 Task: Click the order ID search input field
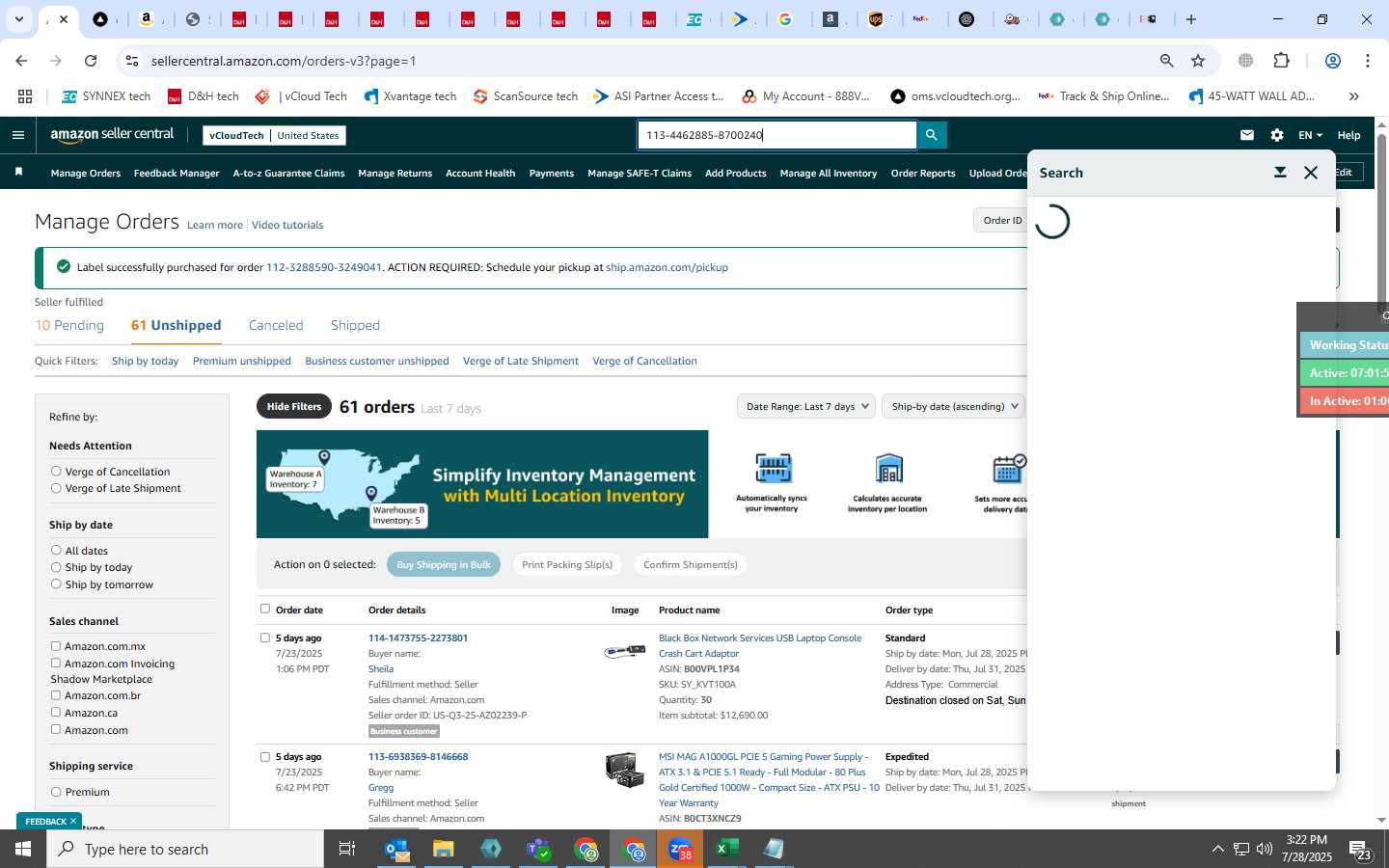776,135
